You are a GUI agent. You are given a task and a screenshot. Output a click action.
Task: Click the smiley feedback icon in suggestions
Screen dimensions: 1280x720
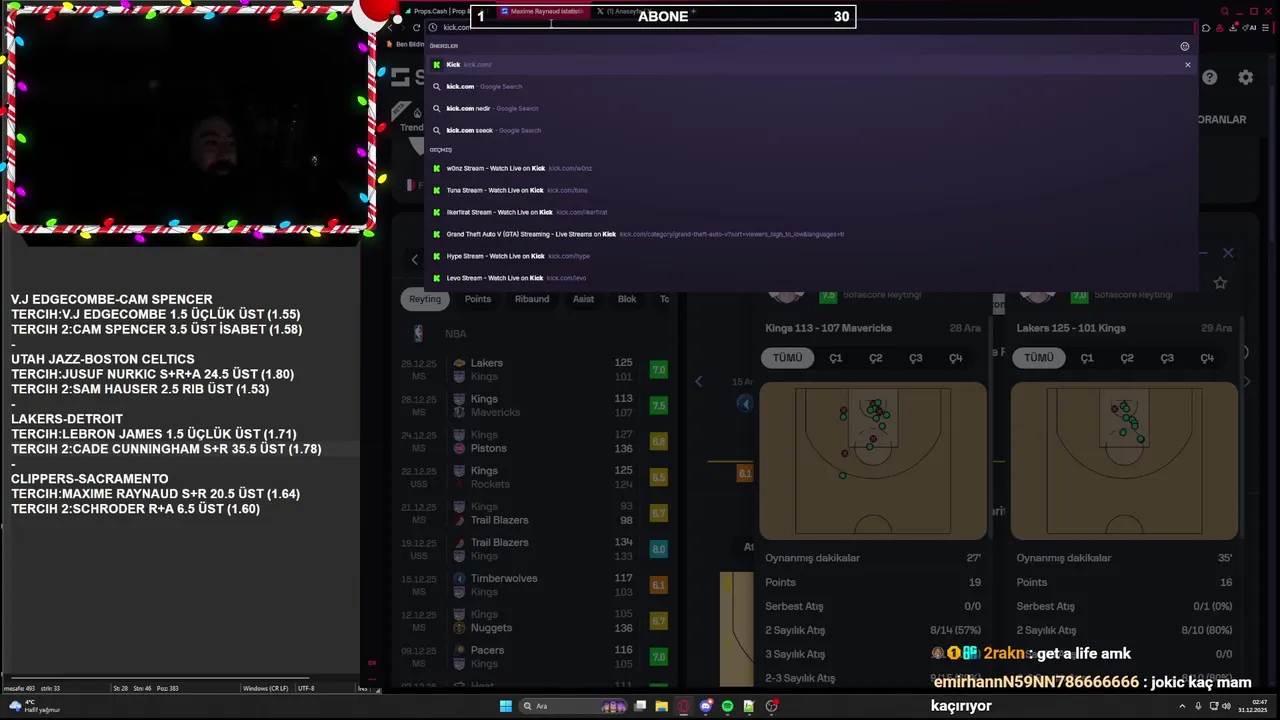[x=1185, y=46]
